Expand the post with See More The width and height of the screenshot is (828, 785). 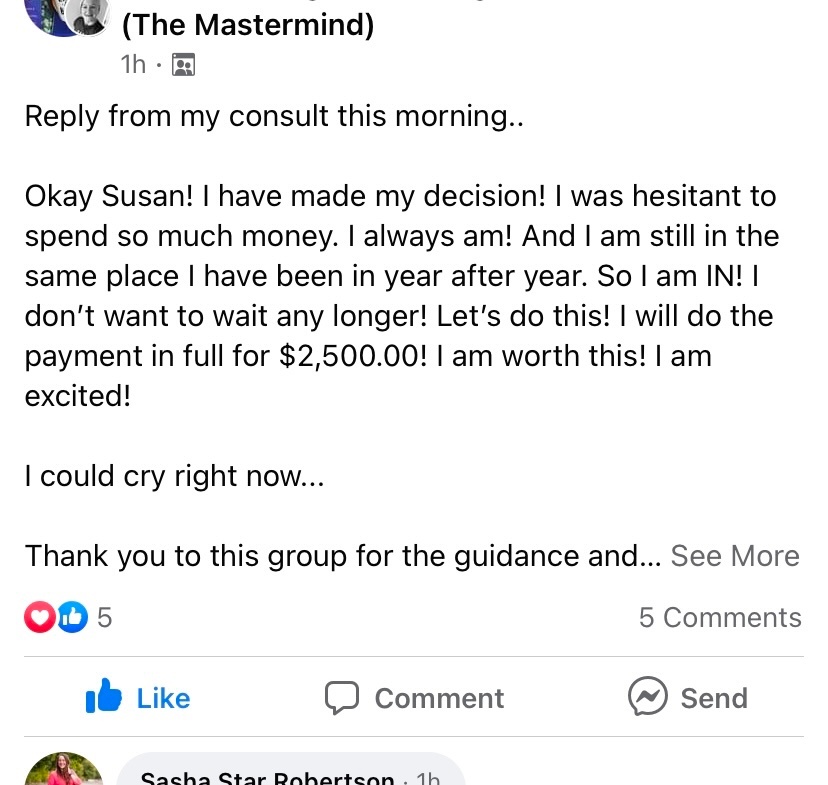point(735,556)
